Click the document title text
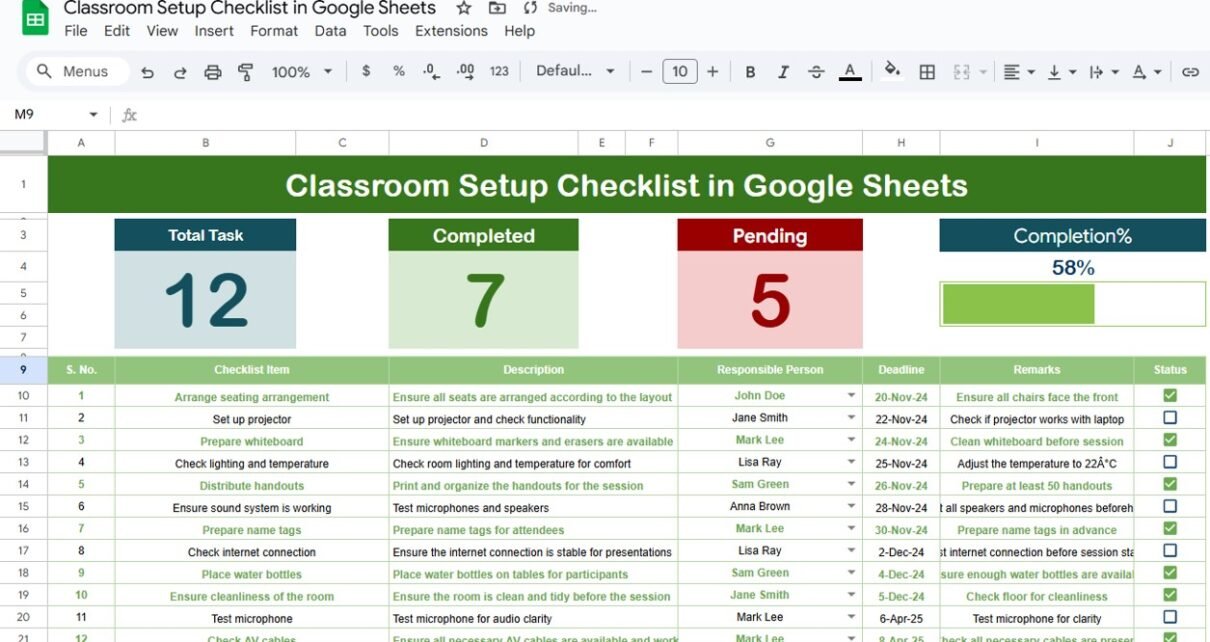1210x642 pixels. [250, 8]
